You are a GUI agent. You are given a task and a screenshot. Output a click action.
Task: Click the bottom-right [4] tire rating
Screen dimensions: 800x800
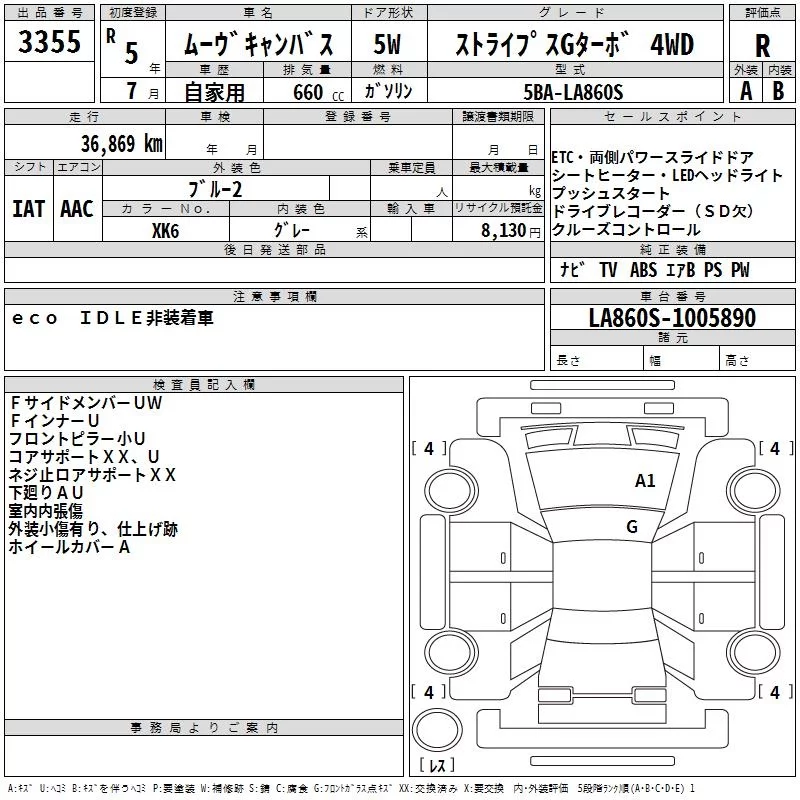click(x=776, y=692)
